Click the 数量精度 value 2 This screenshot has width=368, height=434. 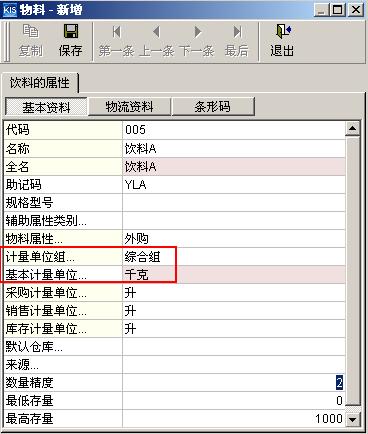[234, 383]
